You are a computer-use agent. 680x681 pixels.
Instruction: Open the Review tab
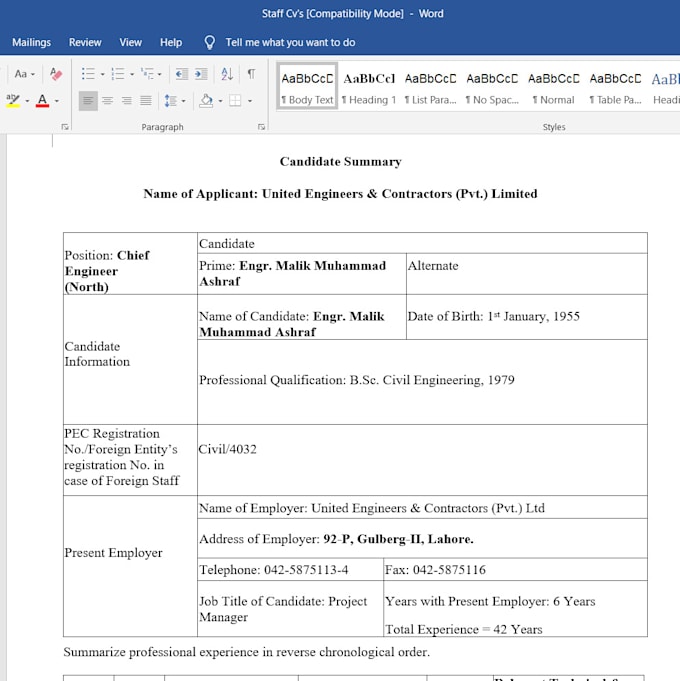click(85, 42)
